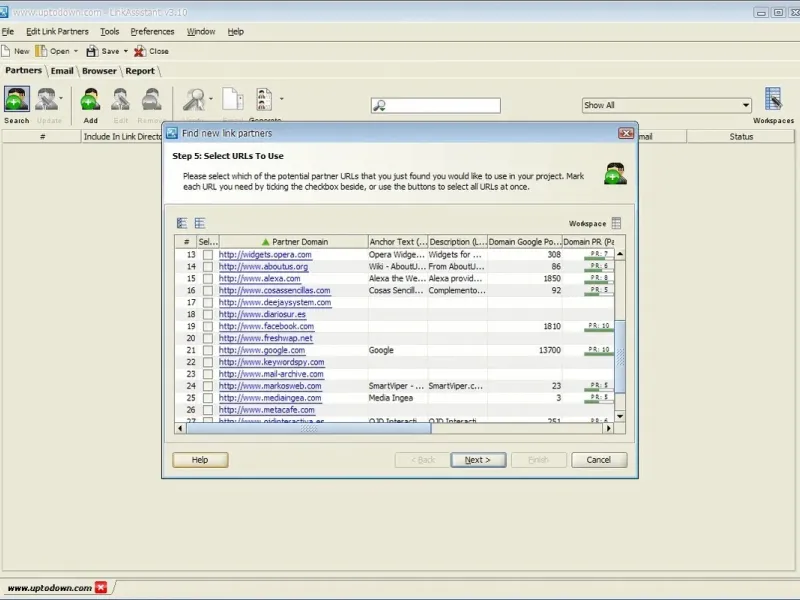Click the Status column header in main window

(741, 137)
